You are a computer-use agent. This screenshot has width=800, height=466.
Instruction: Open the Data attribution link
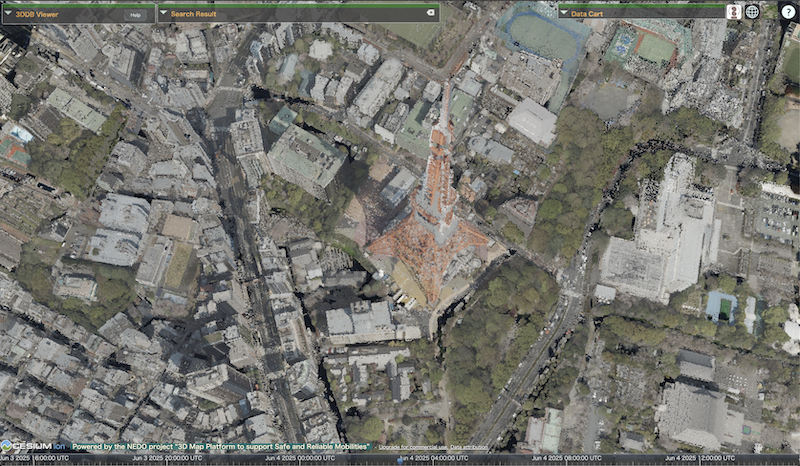click(x=468, y=448)
